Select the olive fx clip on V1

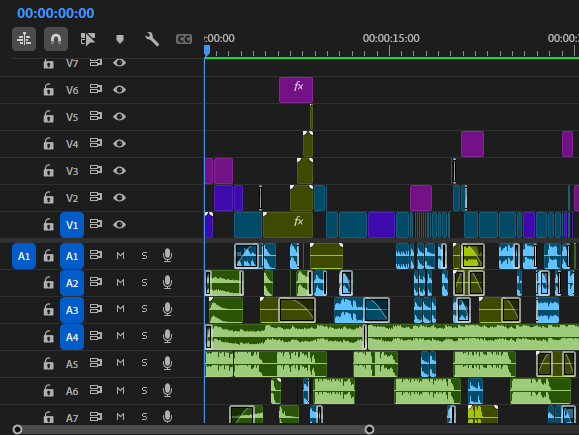288,225
